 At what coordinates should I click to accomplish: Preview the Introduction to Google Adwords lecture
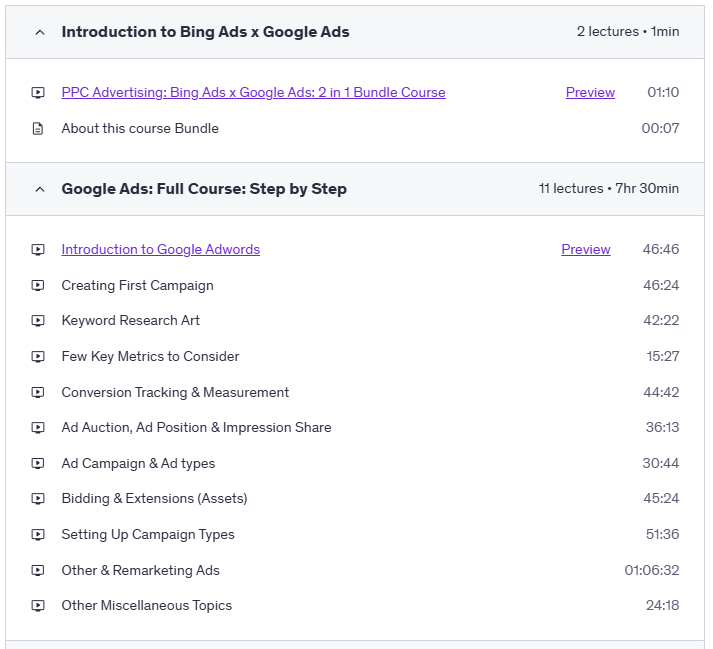tap(585, 250)
